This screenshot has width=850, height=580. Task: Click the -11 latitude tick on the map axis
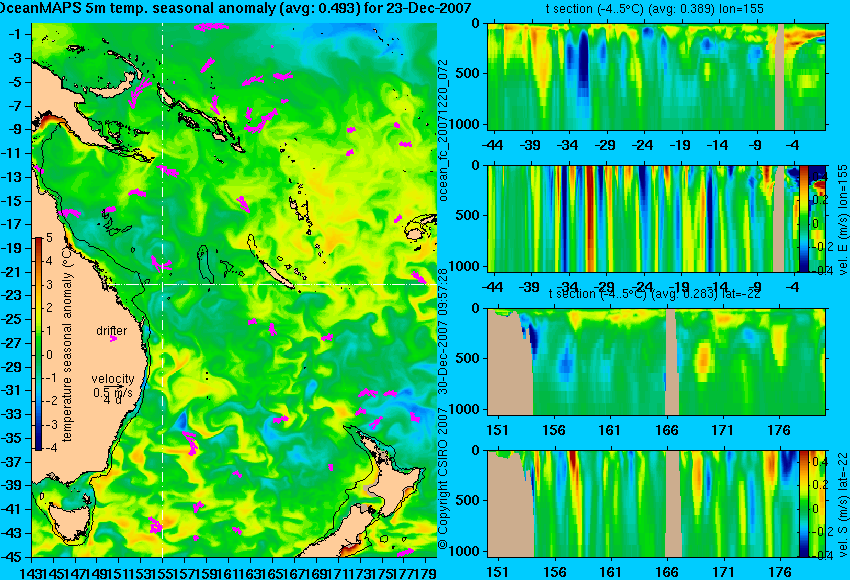point(15,153)
